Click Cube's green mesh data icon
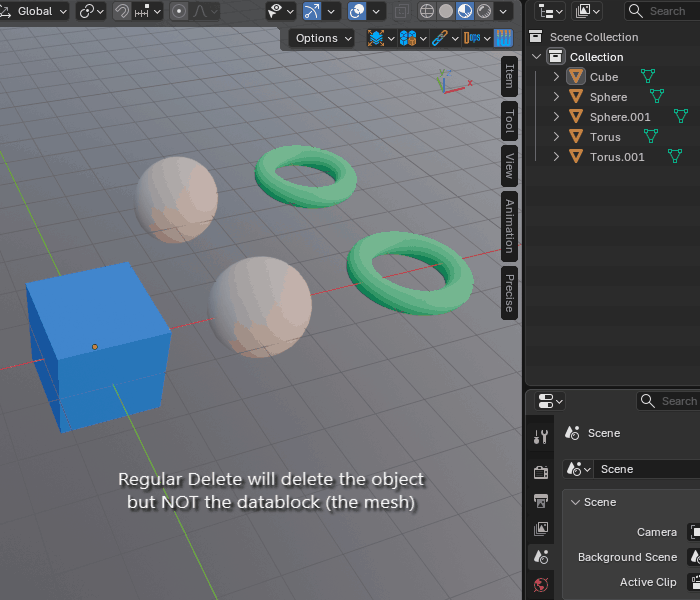700x600 pixels. coord(648,76)
